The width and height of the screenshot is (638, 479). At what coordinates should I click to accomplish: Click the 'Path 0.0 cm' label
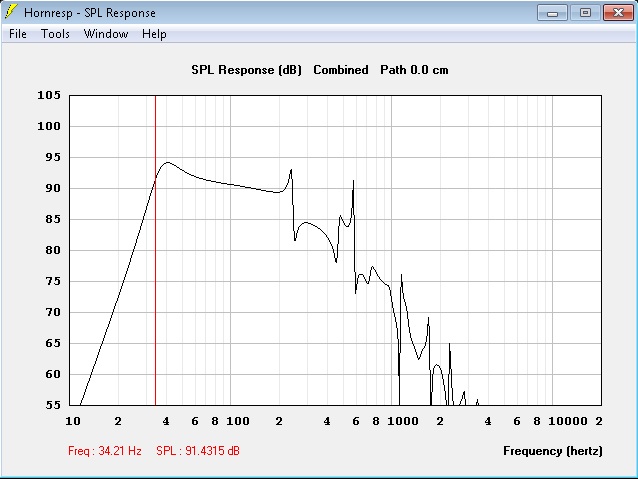(414, 70)
